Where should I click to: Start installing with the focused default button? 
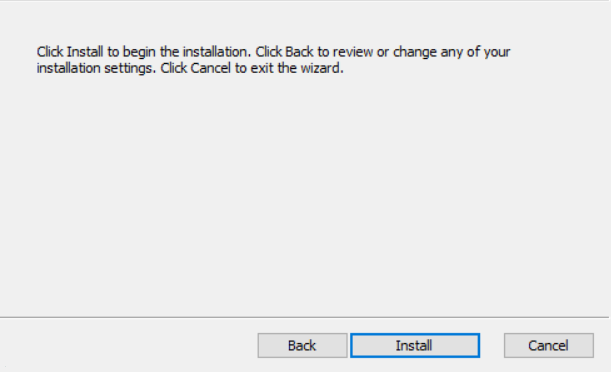(415, 345)
